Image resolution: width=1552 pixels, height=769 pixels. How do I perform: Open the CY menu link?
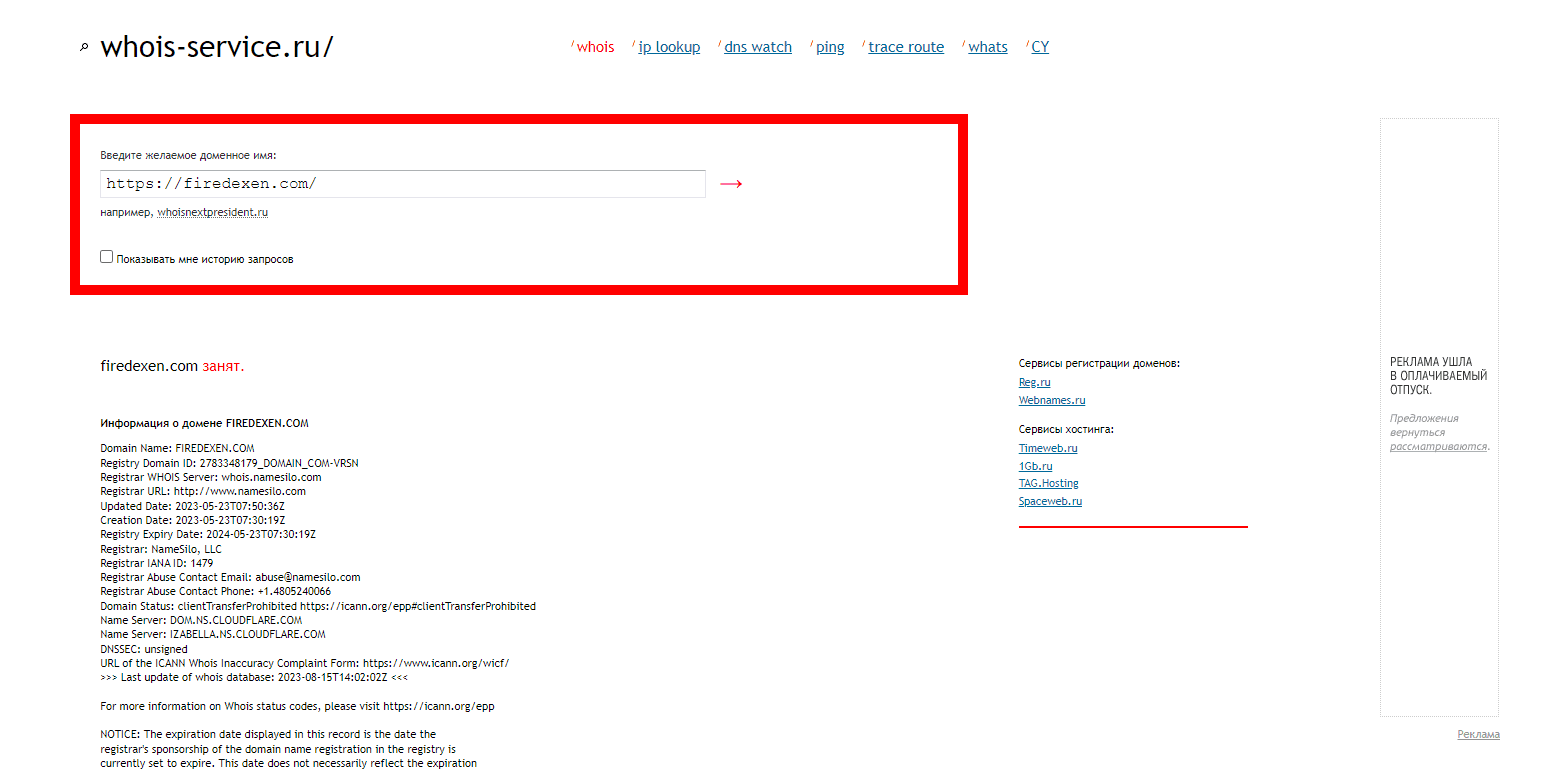1040,47
